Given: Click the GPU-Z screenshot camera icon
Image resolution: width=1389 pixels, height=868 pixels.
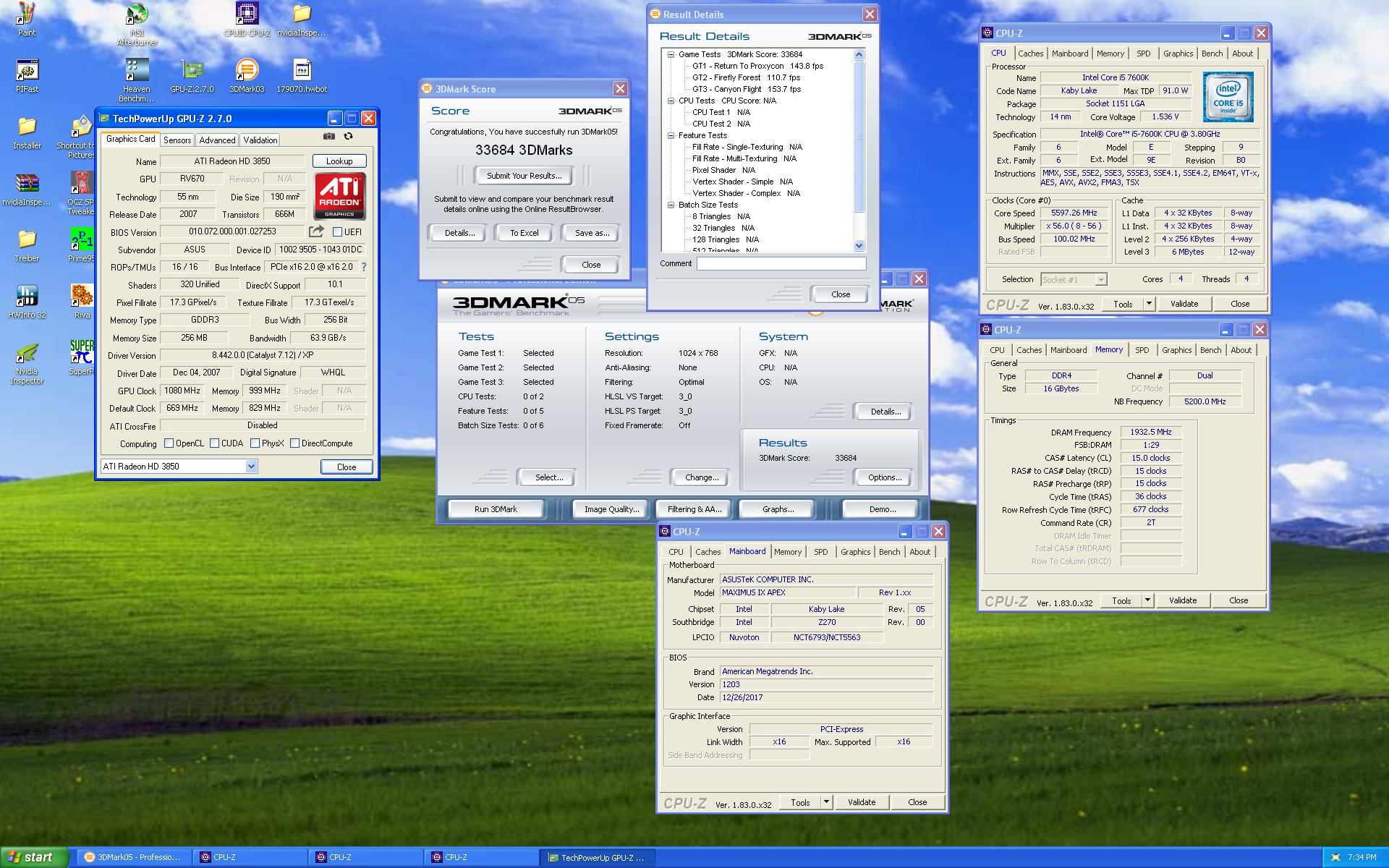Looking at the screenshot, I should [x=329, y=136].
